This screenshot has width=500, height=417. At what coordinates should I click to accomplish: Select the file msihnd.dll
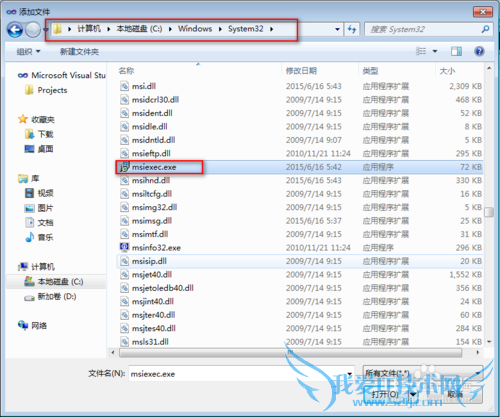[300, 180]
